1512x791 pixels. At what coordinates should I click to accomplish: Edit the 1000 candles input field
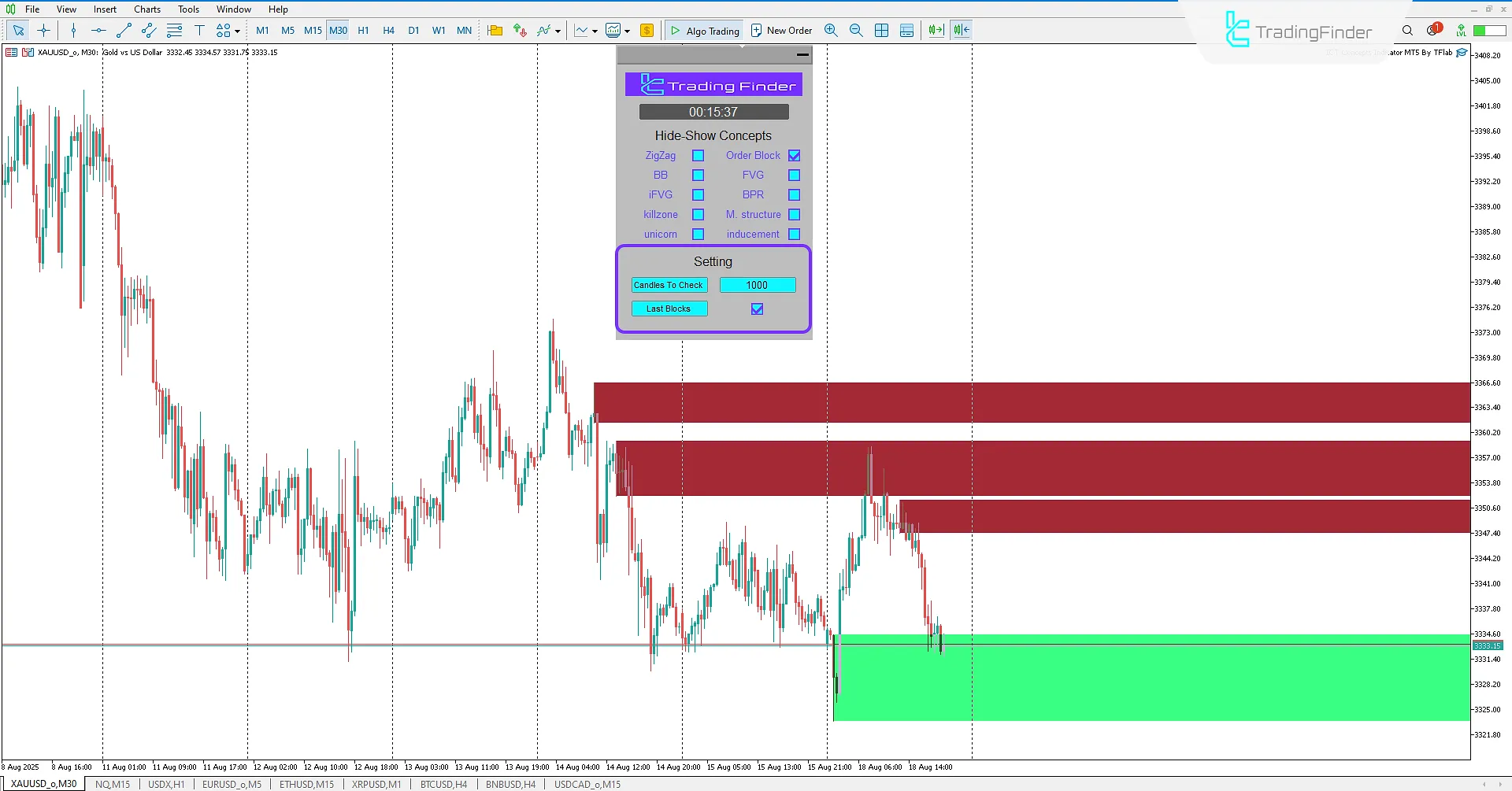point(757,285)
